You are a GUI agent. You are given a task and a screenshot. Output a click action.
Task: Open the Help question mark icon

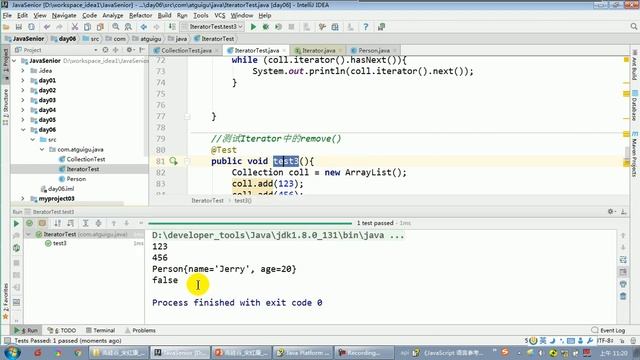click(366, 27)
